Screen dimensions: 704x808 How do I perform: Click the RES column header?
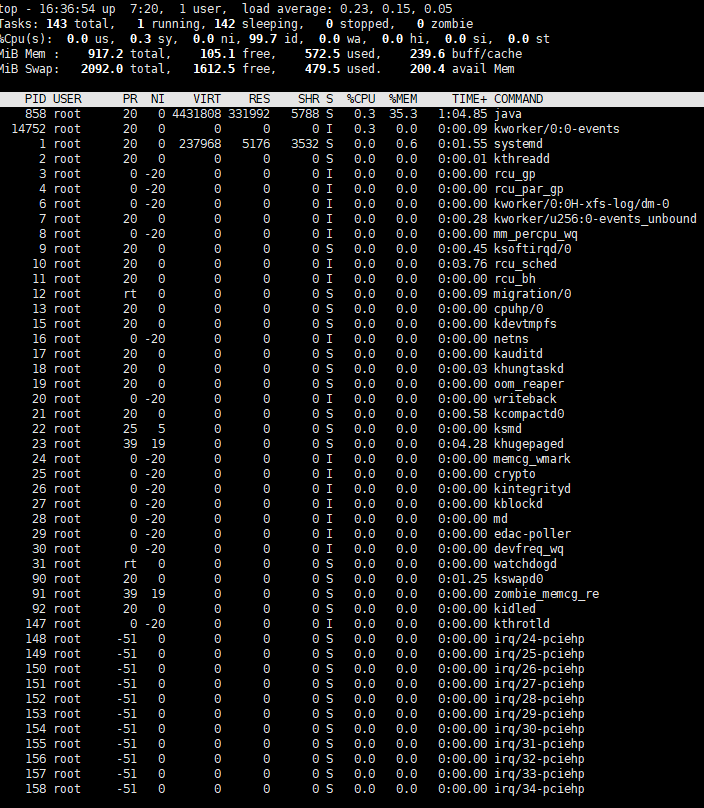[259, 99]
